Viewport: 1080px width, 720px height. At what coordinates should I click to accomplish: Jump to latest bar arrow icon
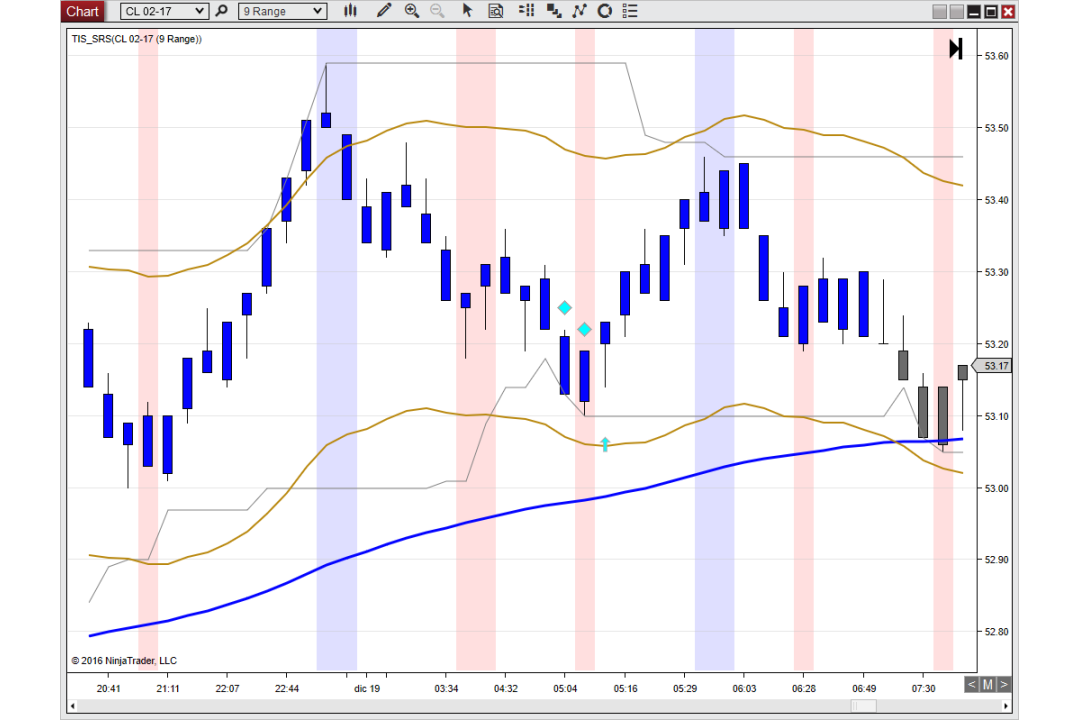point(955,49)
